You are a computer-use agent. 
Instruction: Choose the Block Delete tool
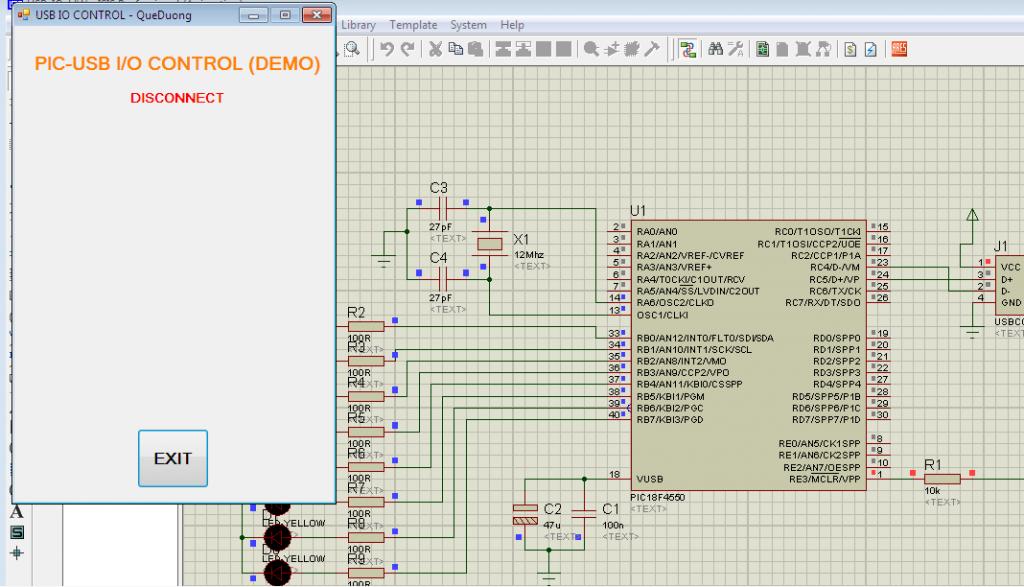564,49
